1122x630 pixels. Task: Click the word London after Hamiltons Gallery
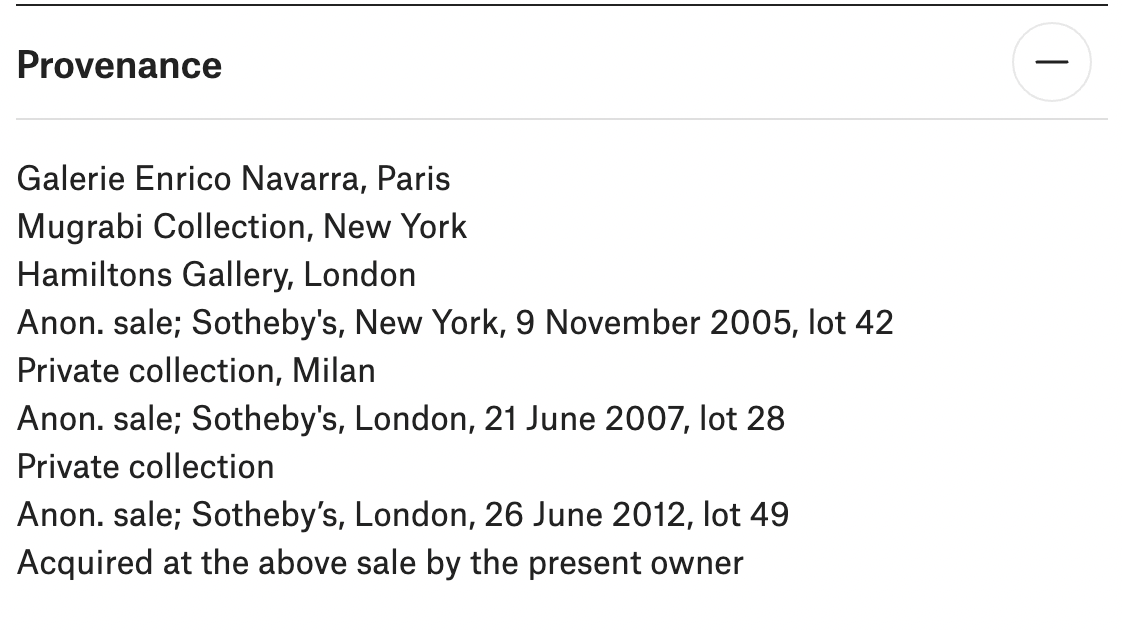pyautogui.click(x=359, y=275)
